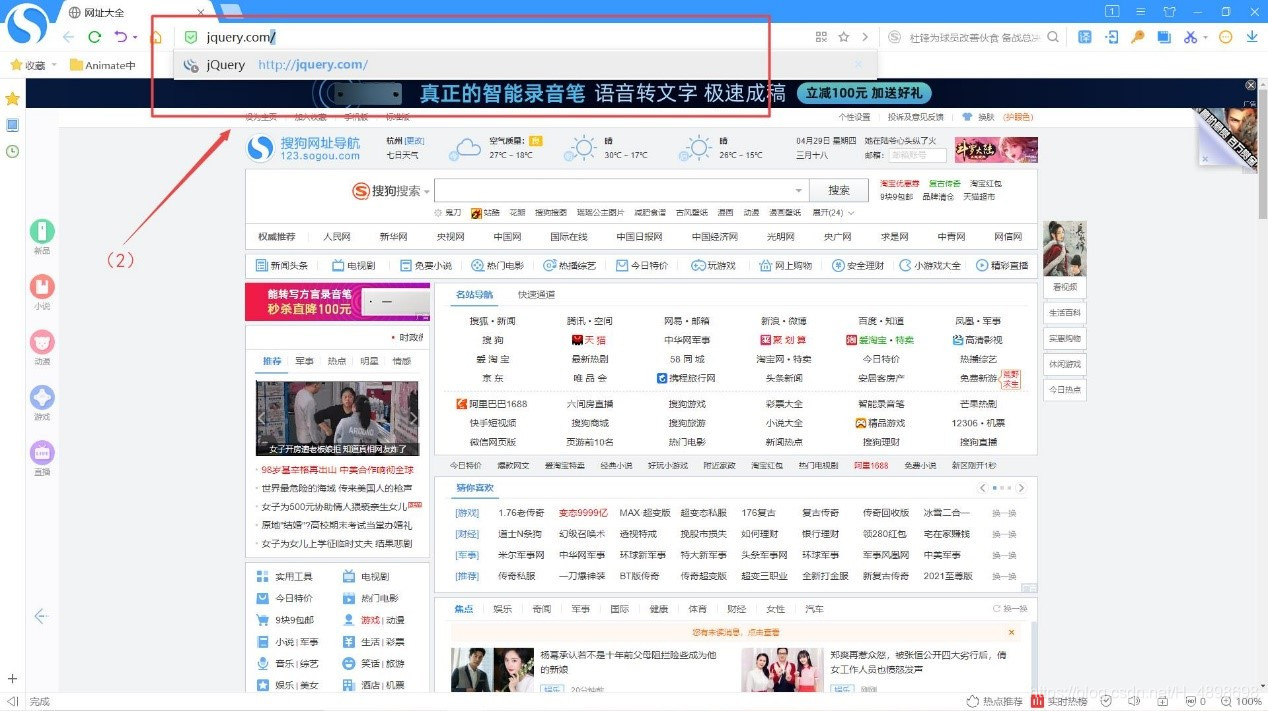Open the 电视剧 channel link
The width and height of the screenshot is (1268, 711).
point(354,266)
